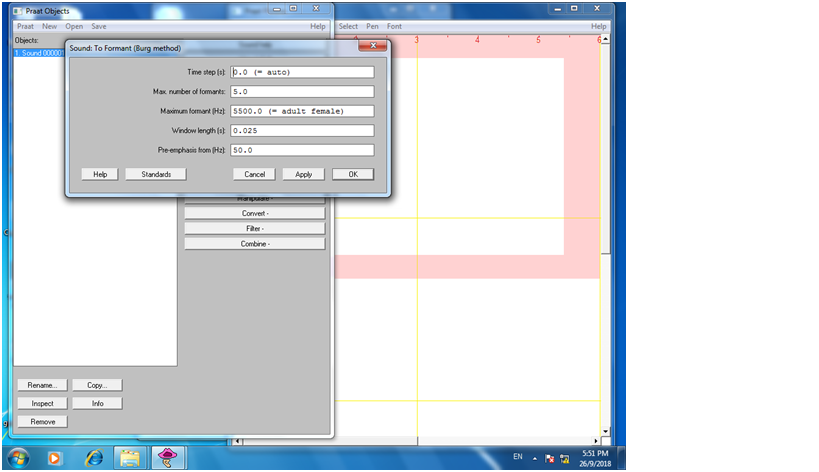This screenshot has height=472, width=819.
Task: Click the Maximum formant (Hz) field
Action: [x=302, y=111]
